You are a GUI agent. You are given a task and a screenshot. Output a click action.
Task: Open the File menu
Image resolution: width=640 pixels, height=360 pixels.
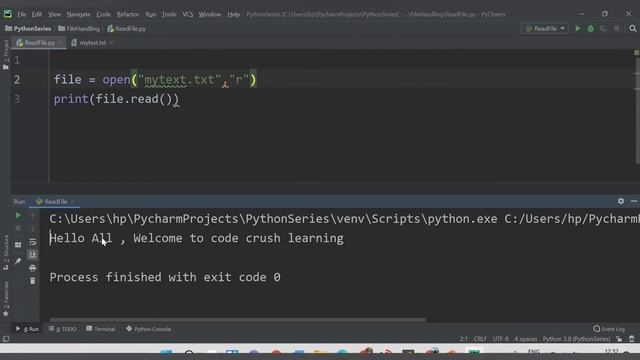[x=22, y=14]
